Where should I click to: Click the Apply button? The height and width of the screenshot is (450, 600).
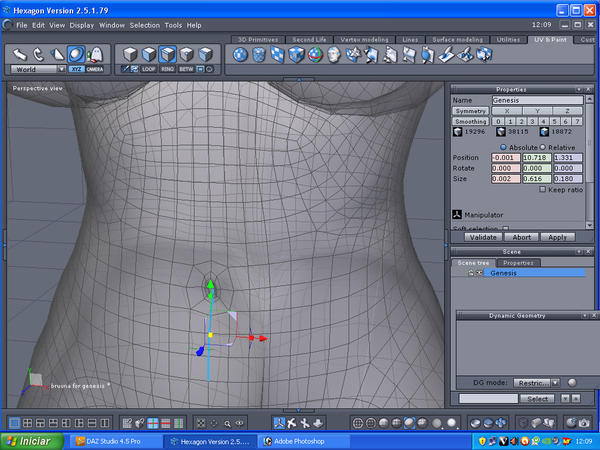click(x=558, y=237)
